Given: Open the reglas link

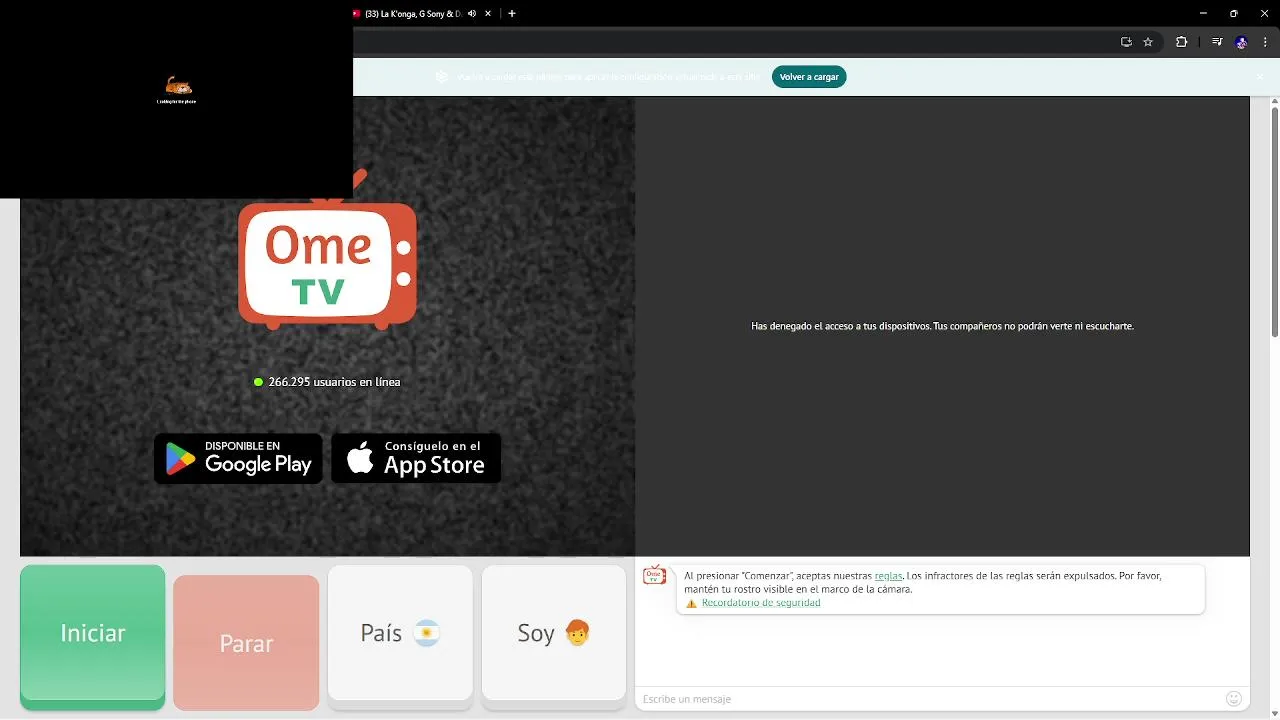Looking at the screenshot, I should [888, 576].
